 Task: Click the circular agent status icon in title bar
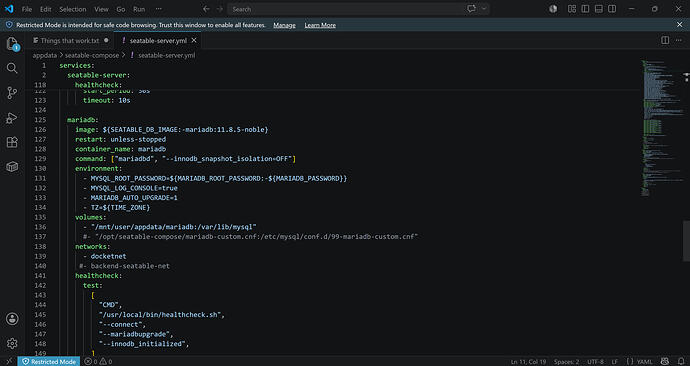[553, 9]
